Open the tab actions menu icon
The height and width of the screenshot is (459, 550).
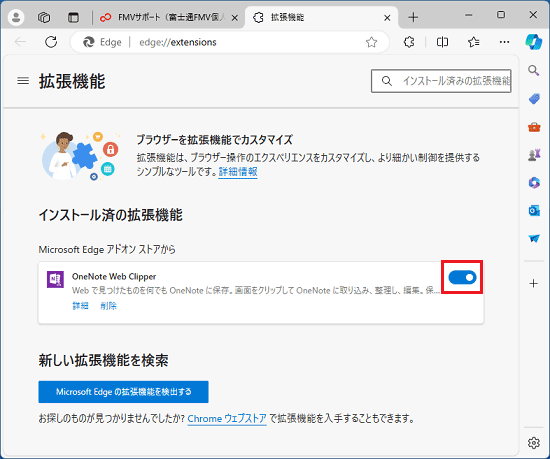pos(73,17)
